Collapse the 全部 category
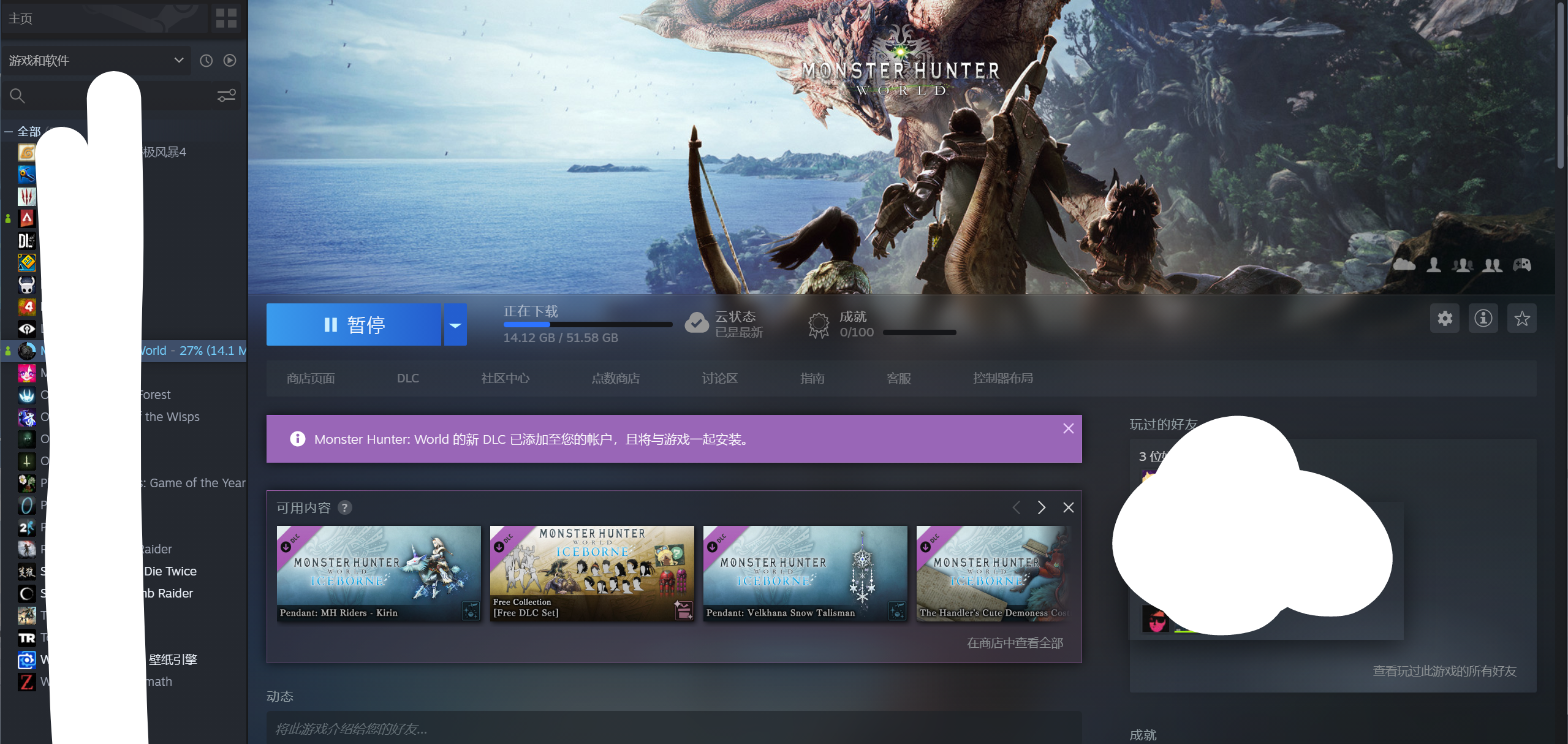 tap(9, 132)
